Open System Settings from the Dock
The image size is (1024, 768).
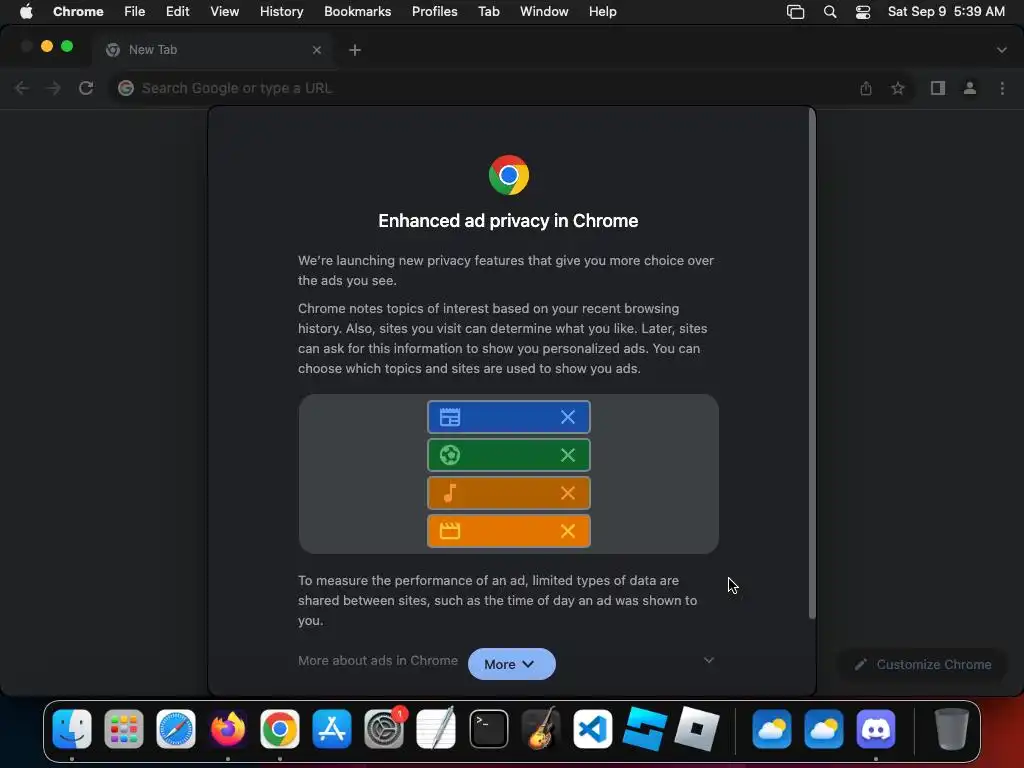(x=384, y=729)
